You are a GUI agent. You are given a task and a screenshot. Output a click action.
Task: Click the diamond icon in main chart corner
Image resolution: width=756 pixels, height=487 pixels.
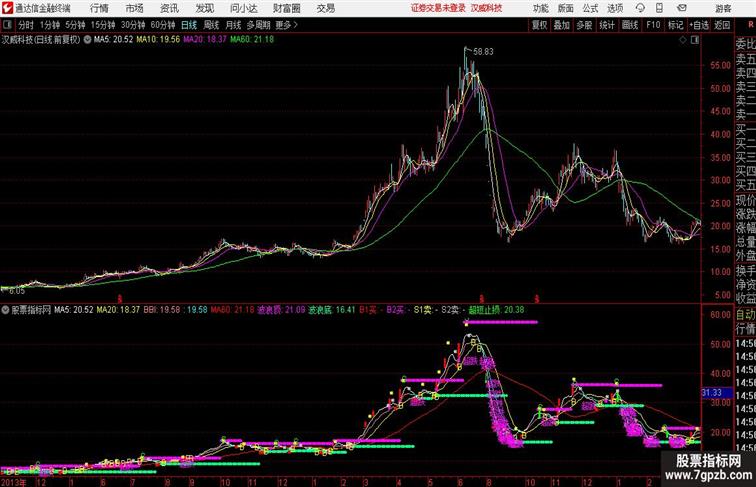tap(683, 40)
